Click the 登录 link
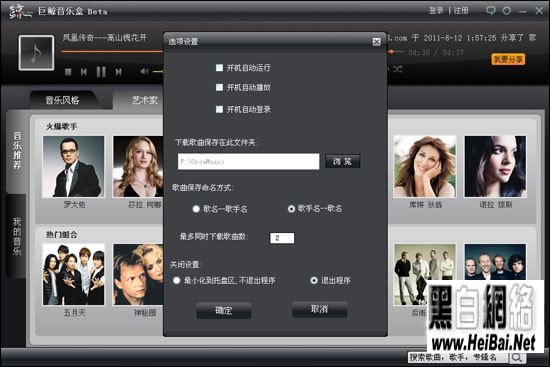550x367 pixels. 436,11
